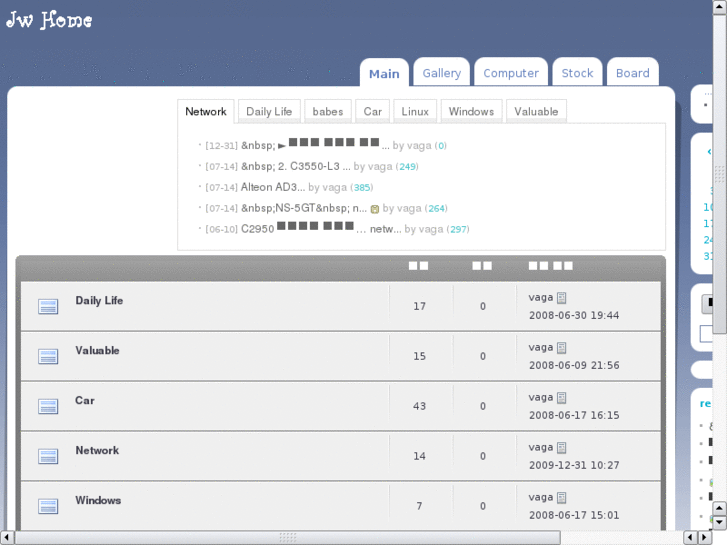Click date 2009-12-31 10:27 in Network row
This screenshot has height=545, width=727.
pyautogui.click(x=574, y=465)
